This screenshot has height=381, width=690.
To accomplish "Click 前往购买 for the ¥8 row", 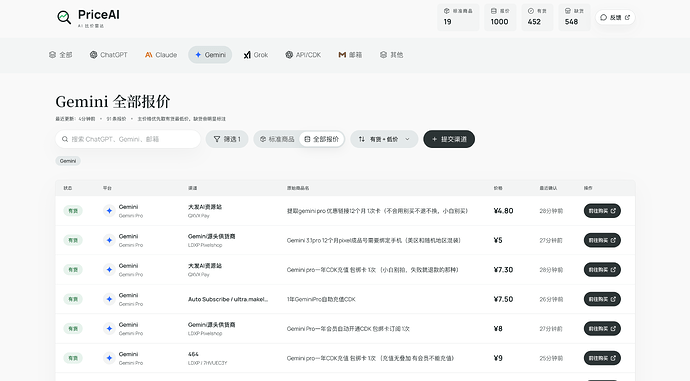I will click(x=602, y=329).
